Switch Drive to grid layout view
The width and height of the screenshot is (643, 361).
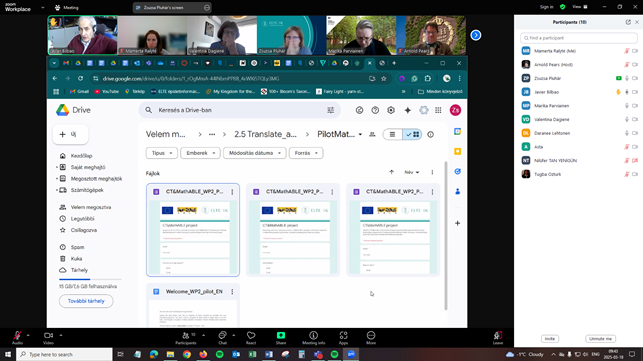coord(412,134)
